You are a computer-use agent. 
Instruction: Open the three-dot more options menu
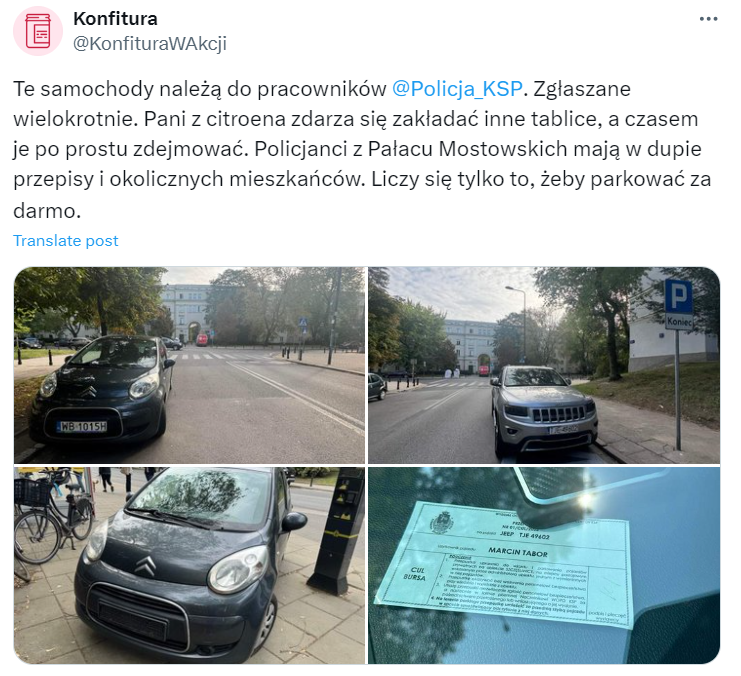point(708,19)
